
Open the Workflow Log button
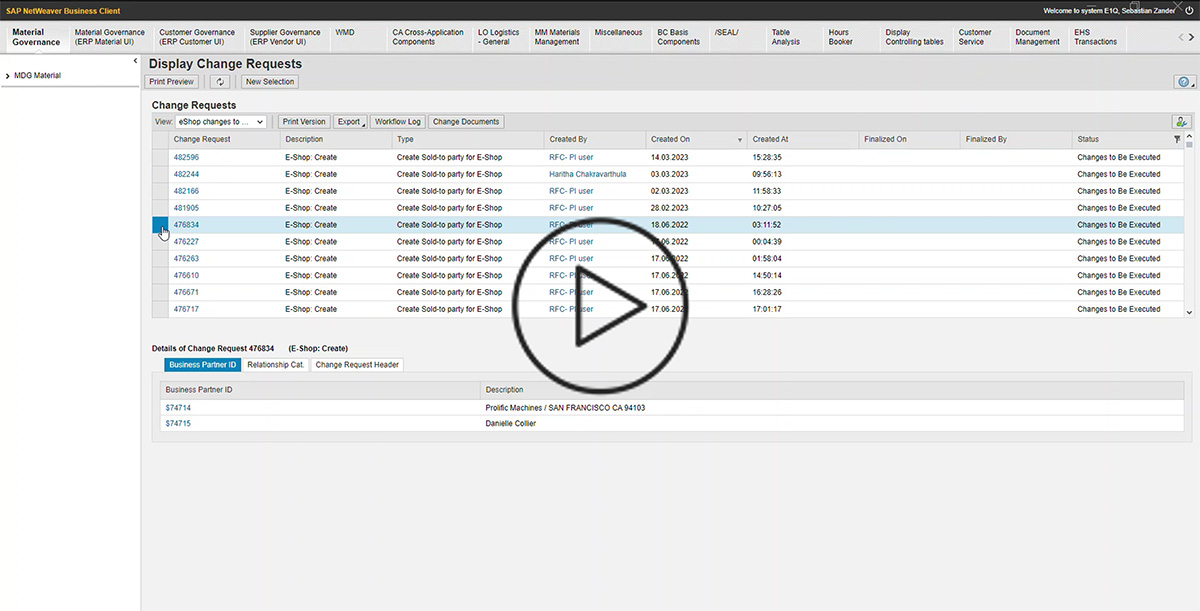tap(398, 122)
